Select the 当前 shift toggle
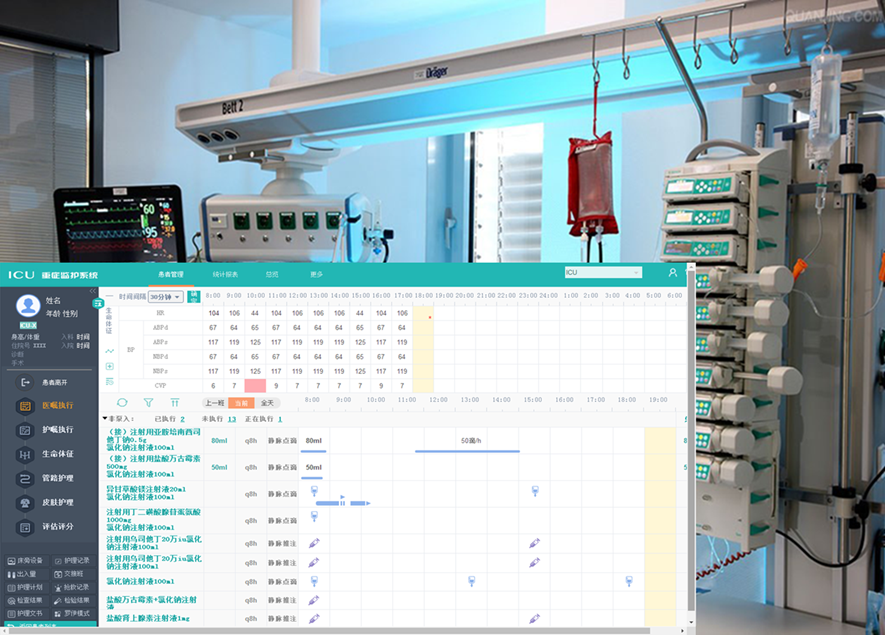The height and width of the screenshot is (635, 885). pos(241,403)
